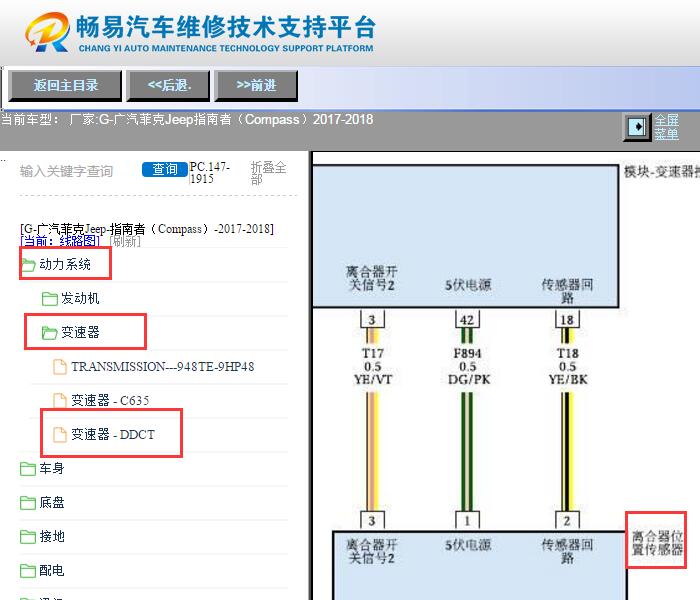Select the 变速器 tree label
The image size is (700, 600).
[80, 332]
